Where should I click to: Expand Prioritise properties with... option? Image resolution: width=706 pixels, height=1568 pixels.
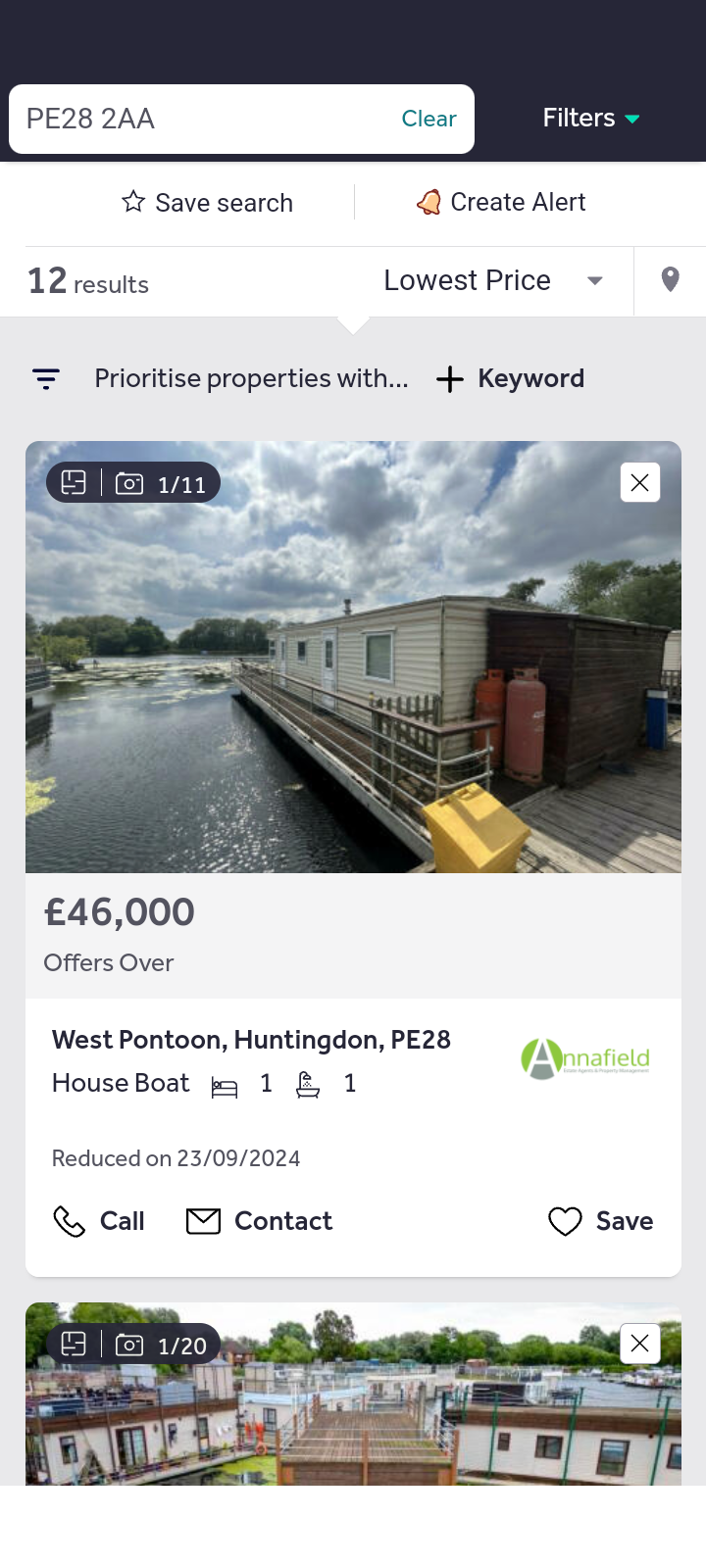click(251, 378)
